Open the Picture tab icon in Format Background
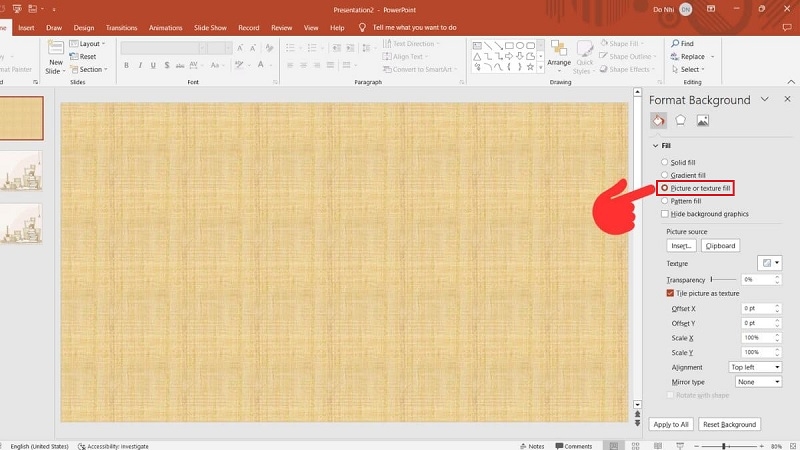Image resolution: width=800 pixels, height=450 pixels. pyautogui.click(x=703, y=120)
